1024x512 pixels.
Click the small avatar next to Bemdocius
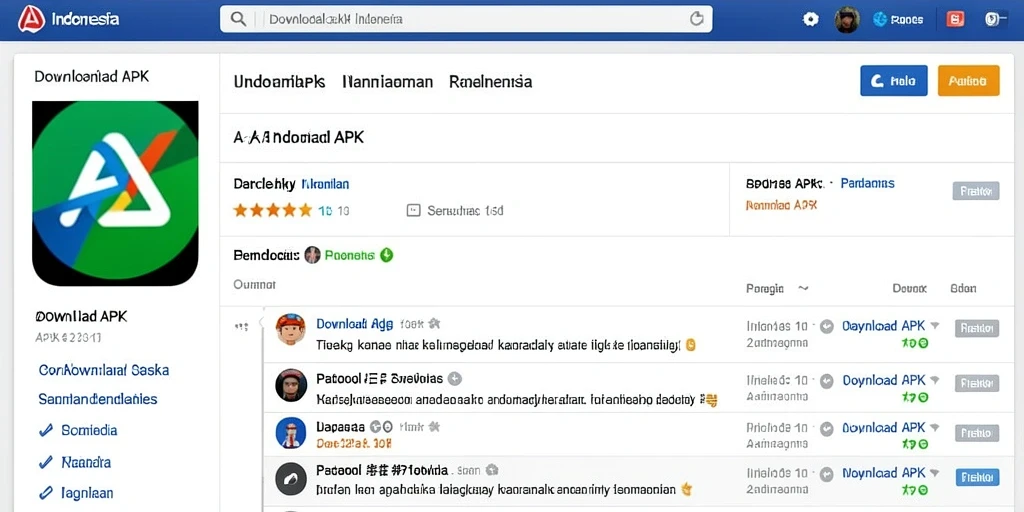pos(313,255)
